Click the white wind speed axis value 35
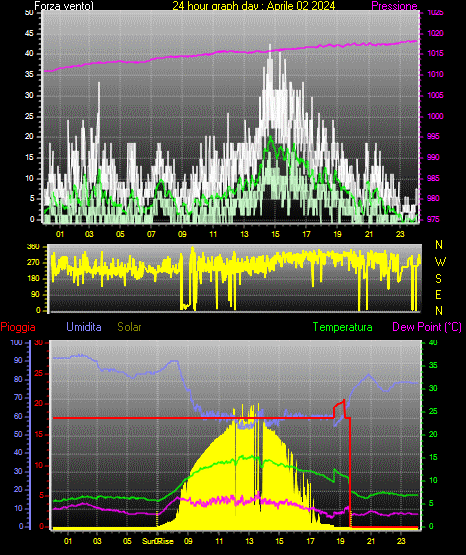The height and width of the screenshot is (555, 466). [x=29, y=74]
